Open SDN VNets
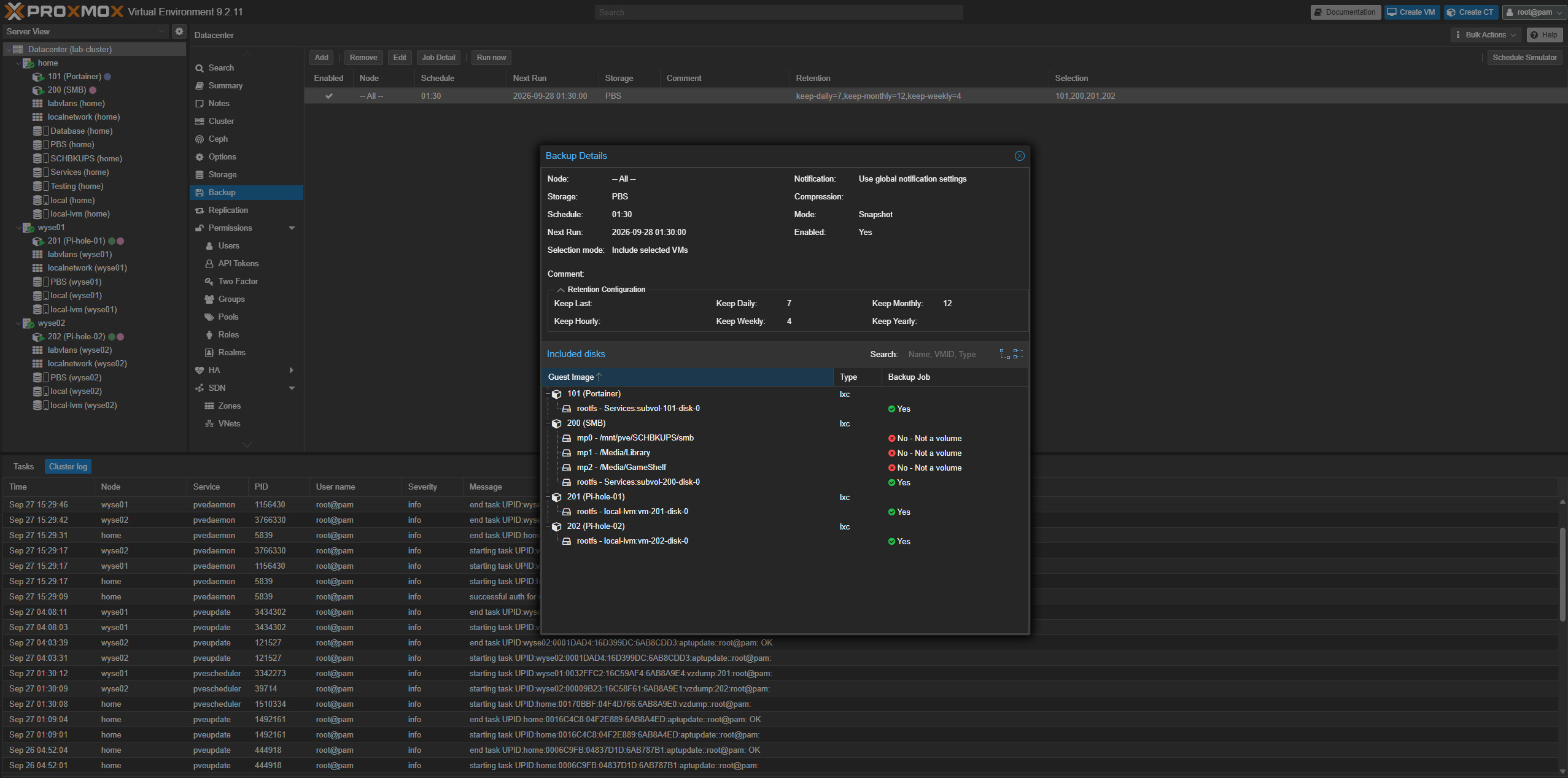This screenshot has height=778, width=1568. (229, 423)
